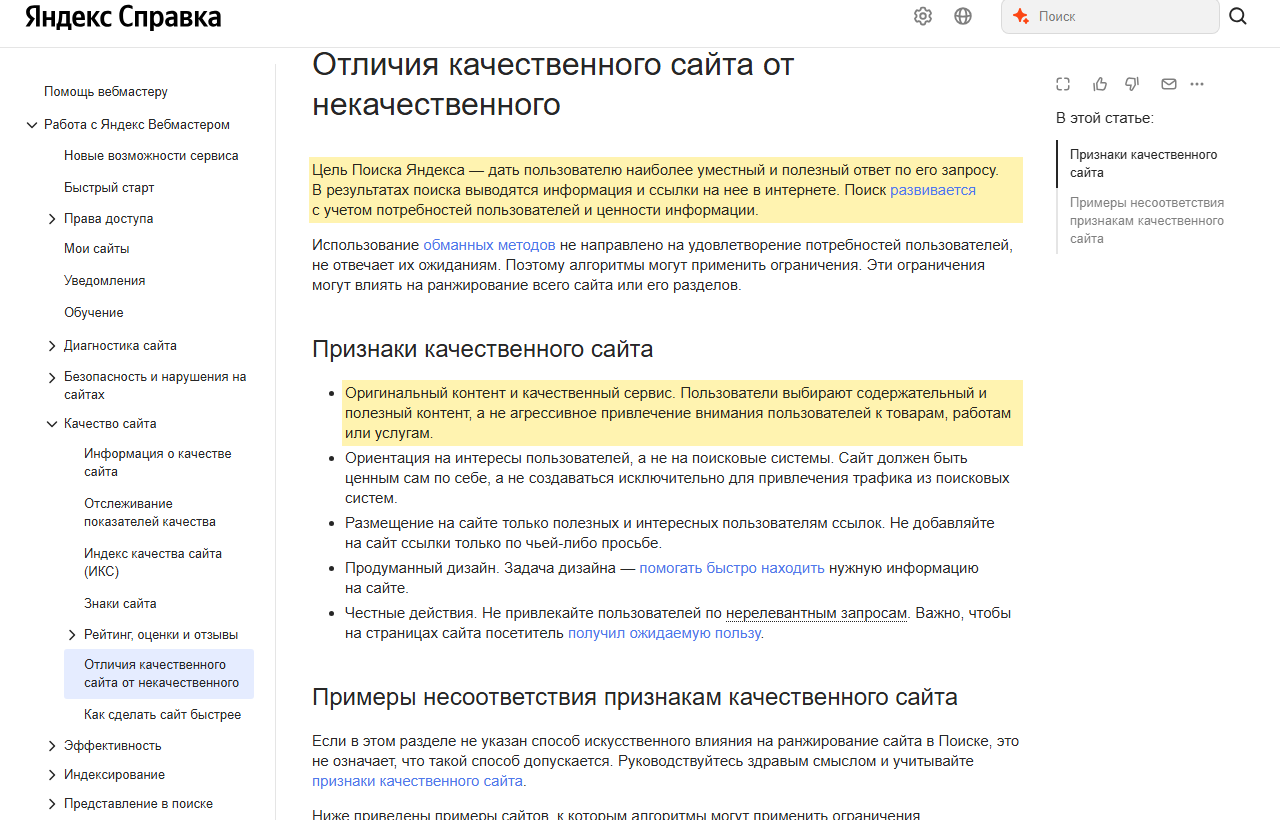Click the Яндекс Справка logo
Screen dimensions: 1280x820
tap(124, 17)
